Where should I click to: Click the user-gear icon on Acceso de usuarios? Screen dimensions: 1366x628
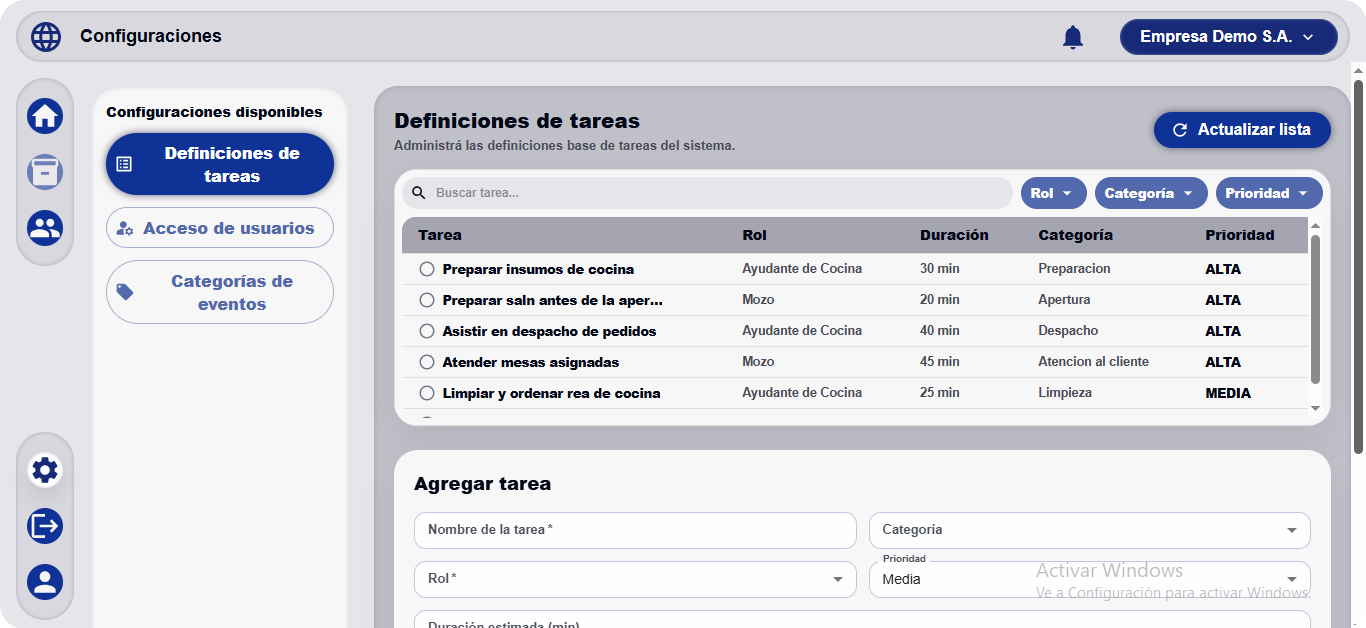tap(125, 228)
